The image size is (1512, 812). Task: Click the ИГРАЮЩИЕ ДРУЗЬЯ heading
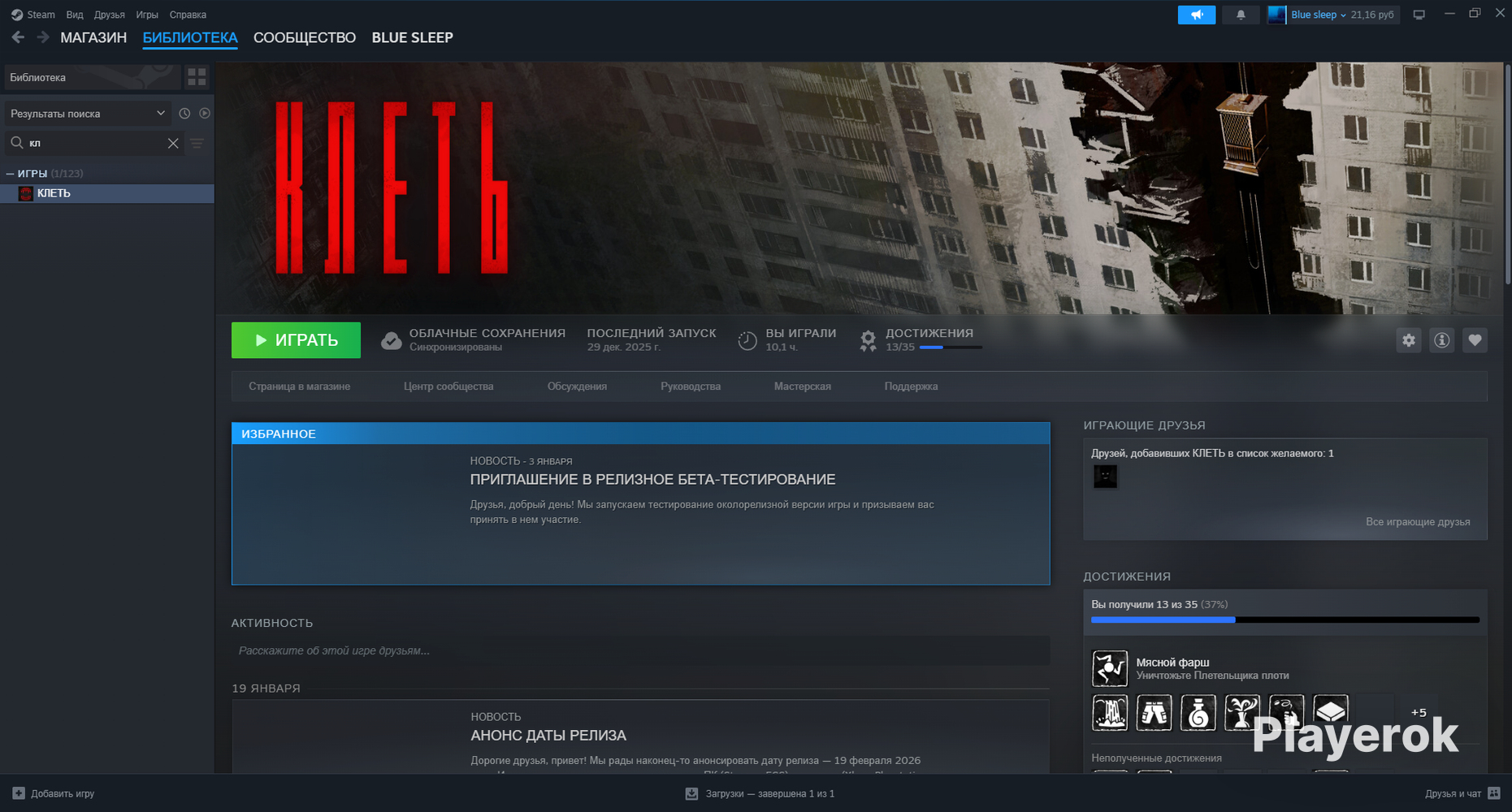point(1144,425)
